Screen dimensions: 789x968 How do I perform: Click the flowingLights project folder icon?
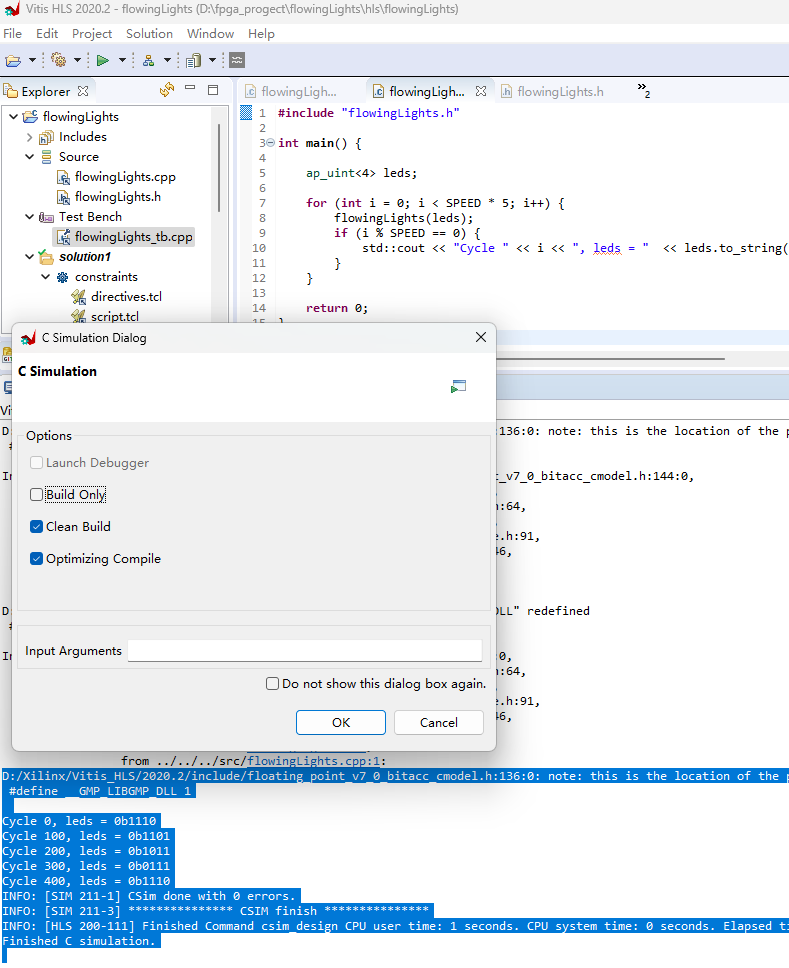(30, 117)
